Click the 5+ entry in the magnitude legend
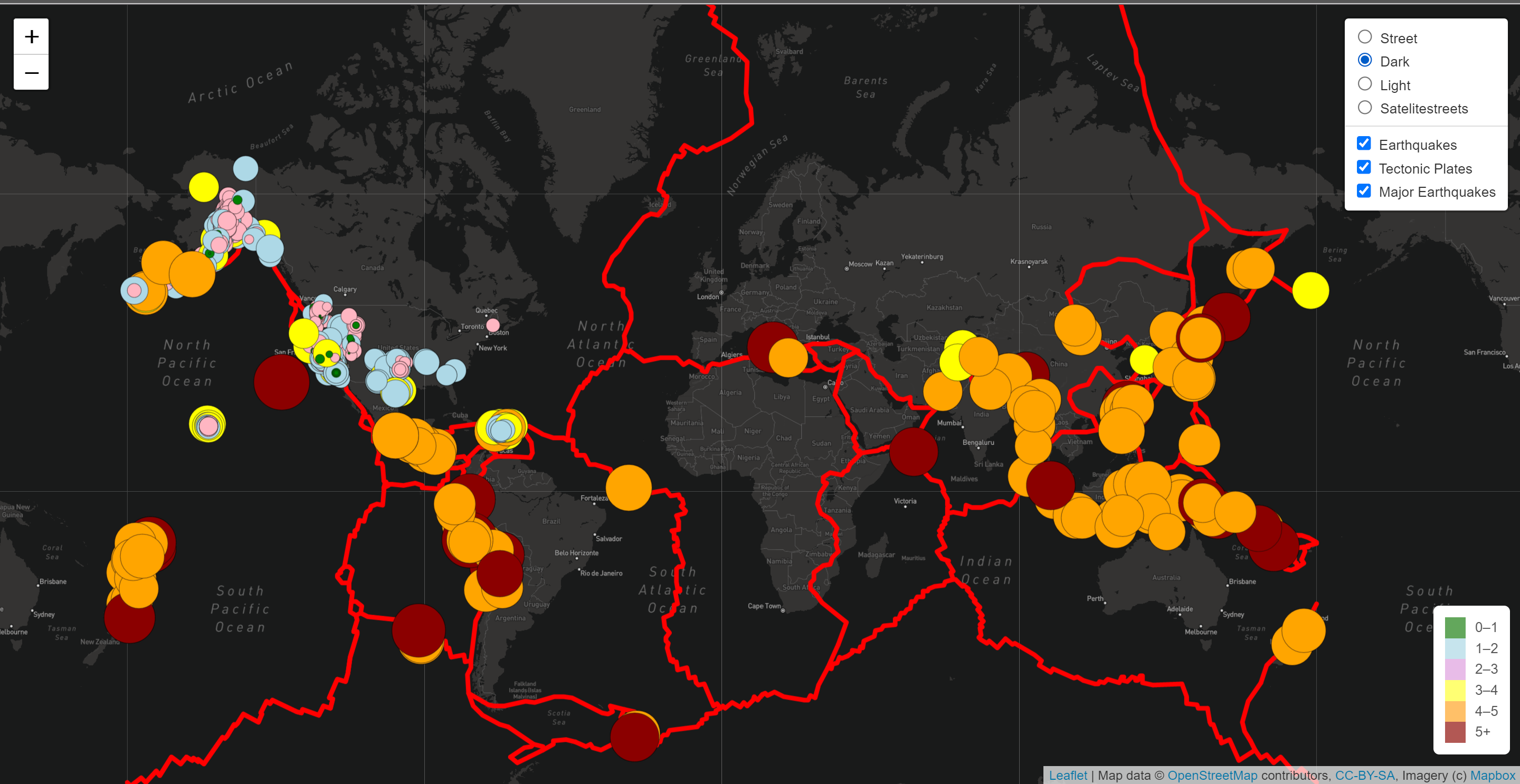This screenshot has width=1520, height=784. tap(1470, 731)
